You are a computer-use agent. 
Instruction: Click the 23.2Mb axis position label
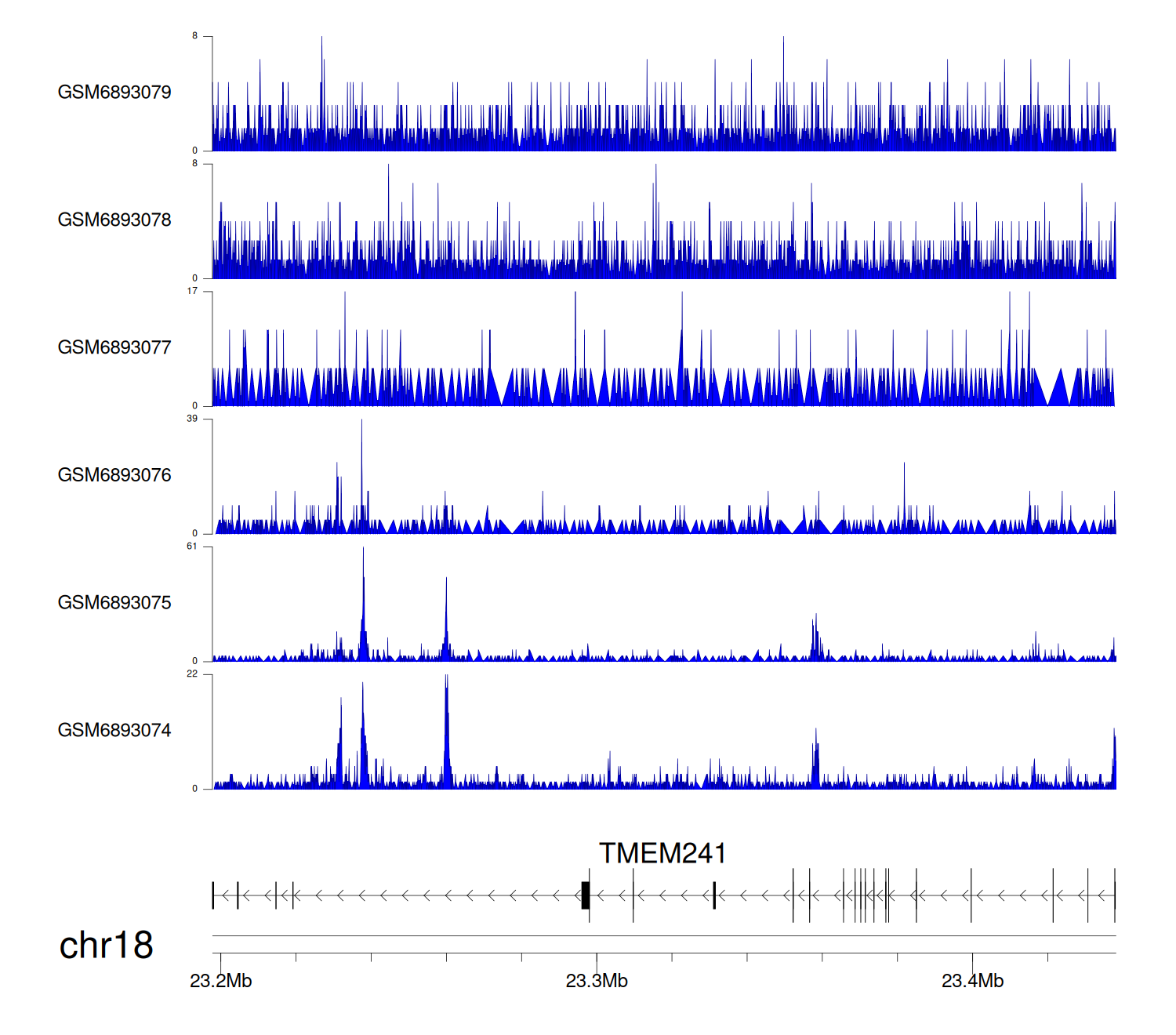pos(221,981)
